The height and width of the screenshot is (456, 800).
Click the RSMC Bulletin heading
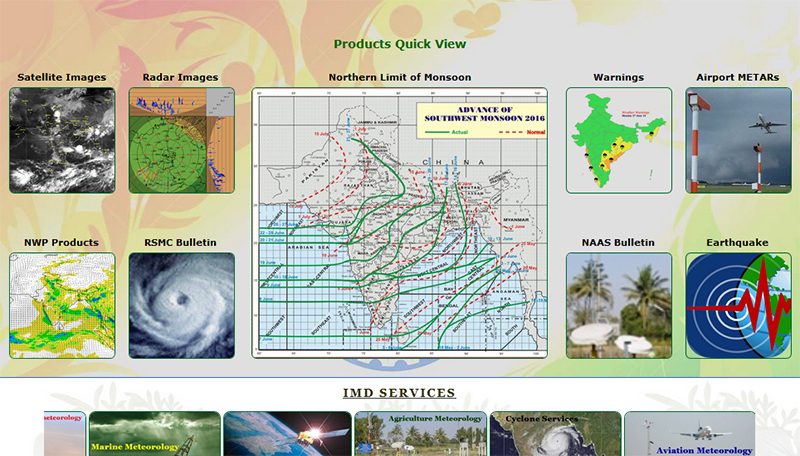pos(180,243)
